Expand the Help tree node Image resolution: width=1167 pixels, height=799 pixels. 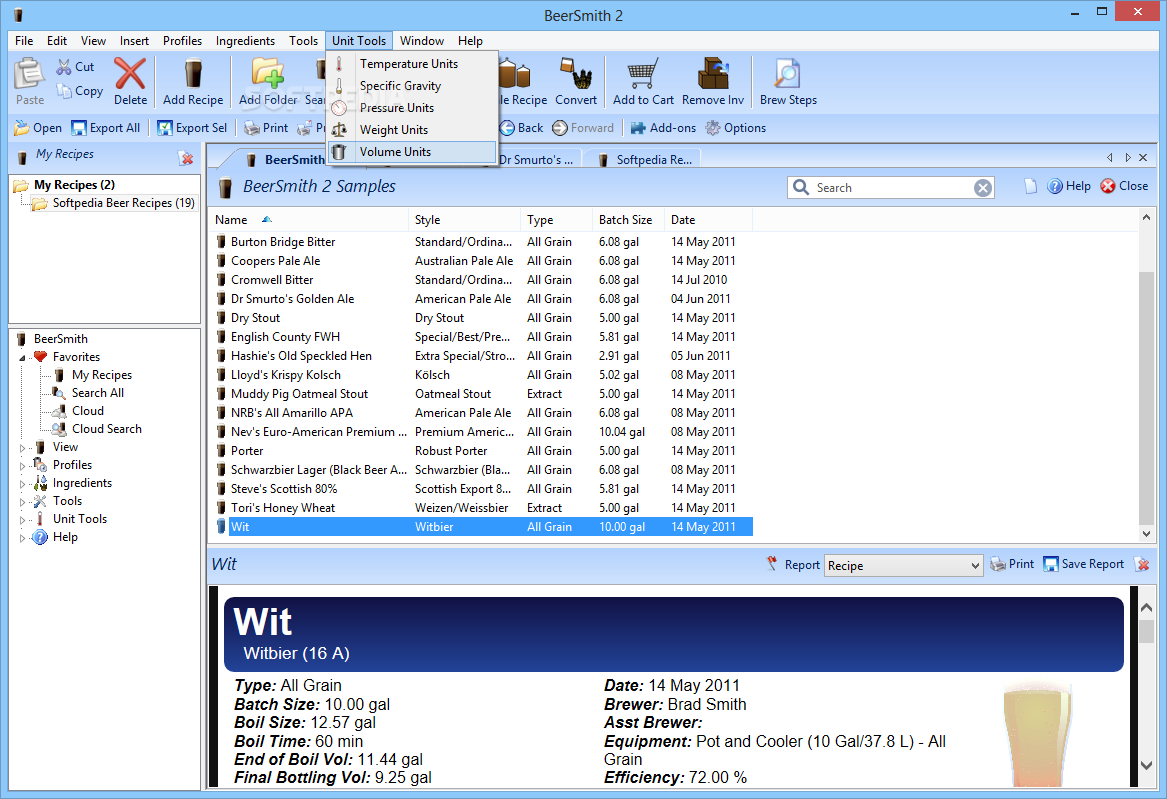22,538
